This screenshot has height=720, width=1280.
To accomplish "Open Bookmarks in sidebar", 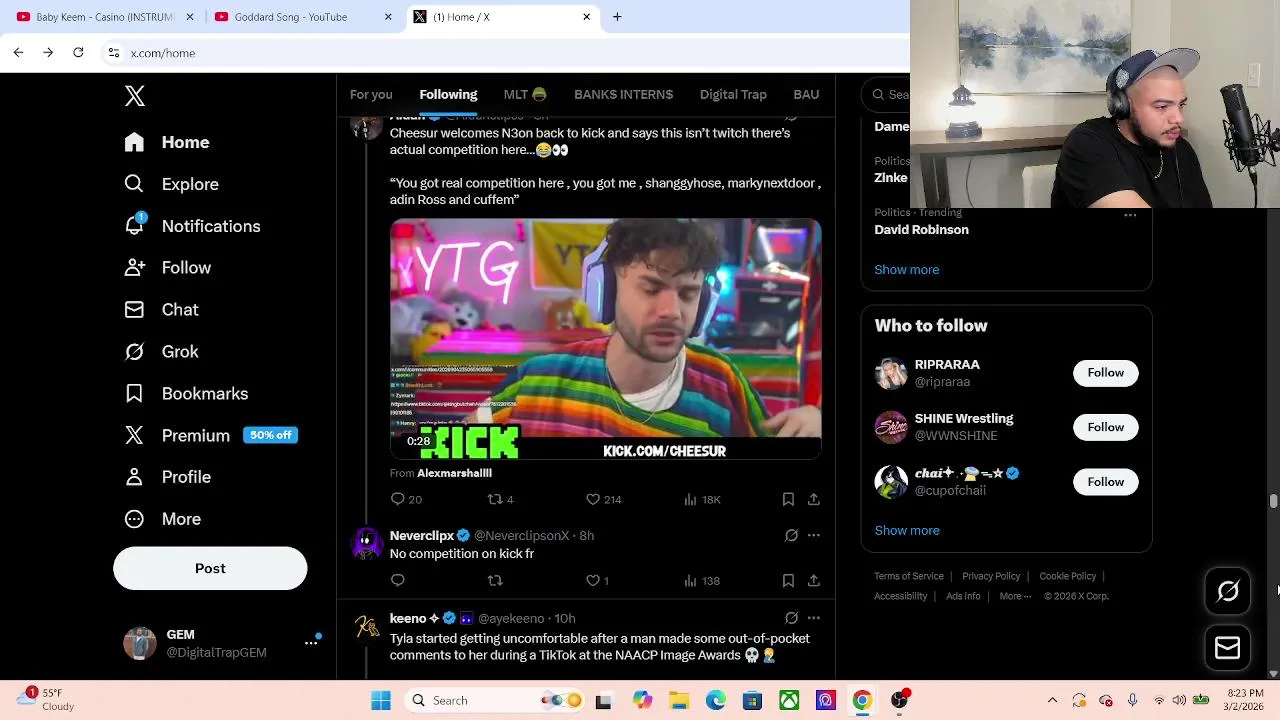I will pos(186,394).
